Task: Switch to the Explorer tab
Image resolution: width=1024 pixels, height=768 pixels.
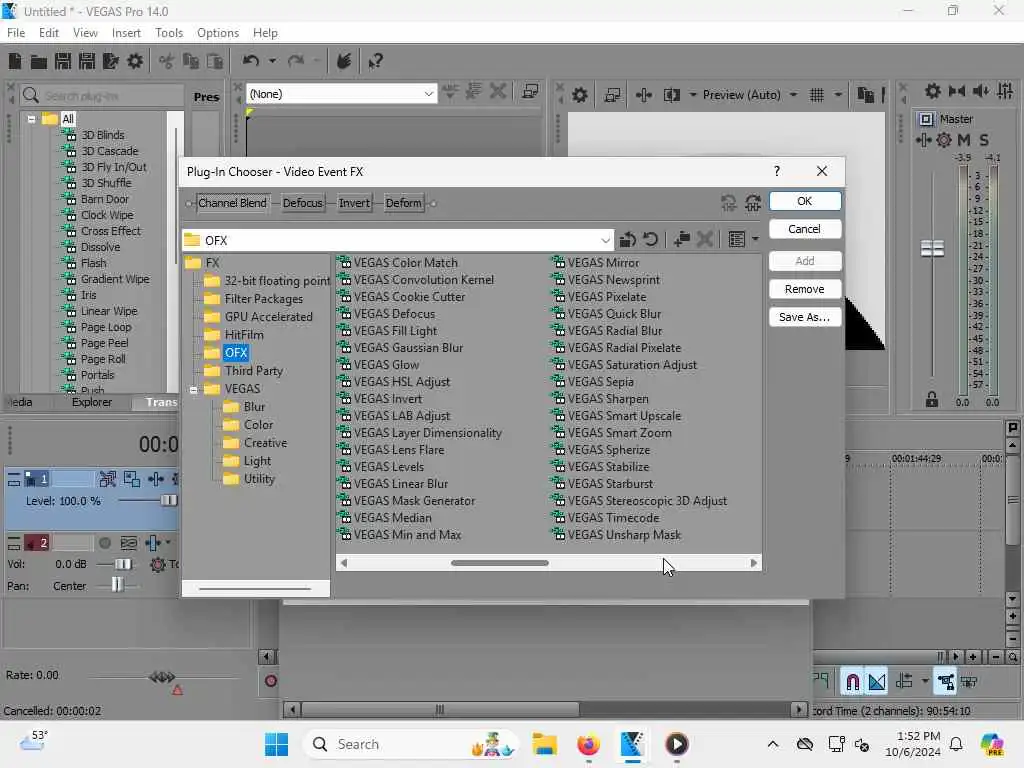Action: [x=91, y=402]
